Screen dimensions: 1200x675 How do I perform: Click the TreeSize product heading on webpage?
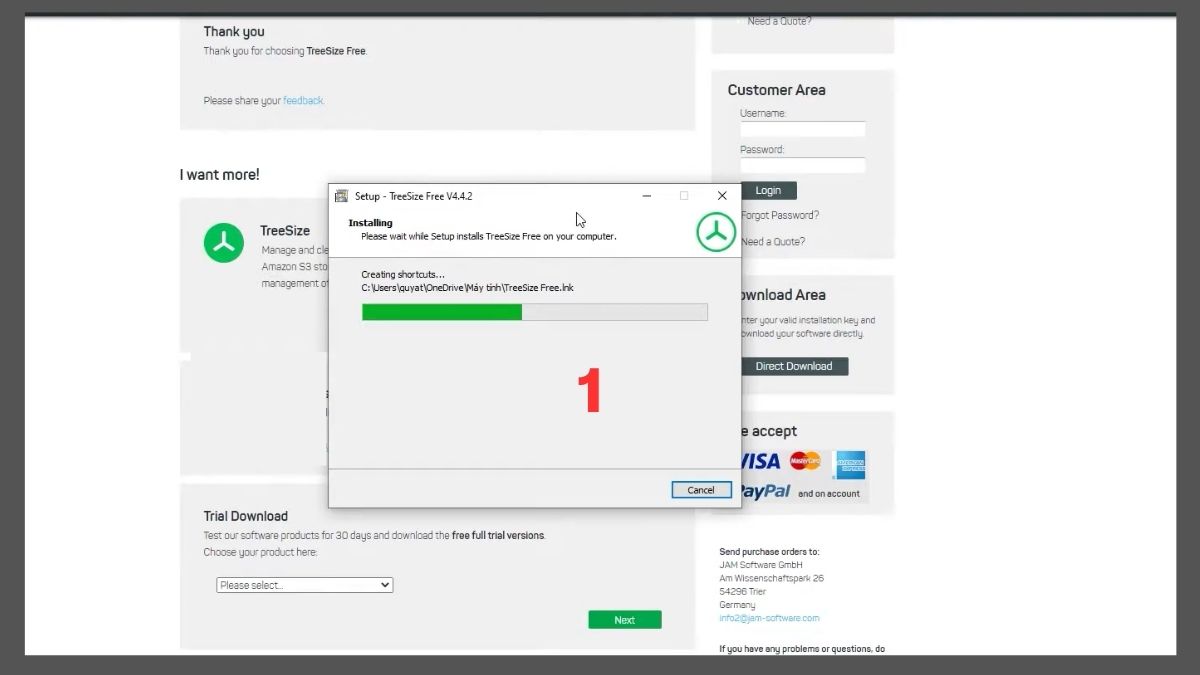pos(285,231)
